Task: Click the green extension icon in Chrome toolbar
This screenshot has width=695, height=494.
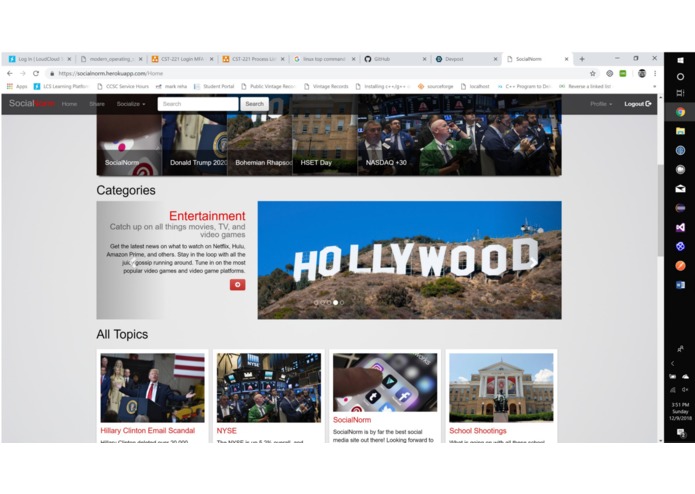Action: (623, 74)
